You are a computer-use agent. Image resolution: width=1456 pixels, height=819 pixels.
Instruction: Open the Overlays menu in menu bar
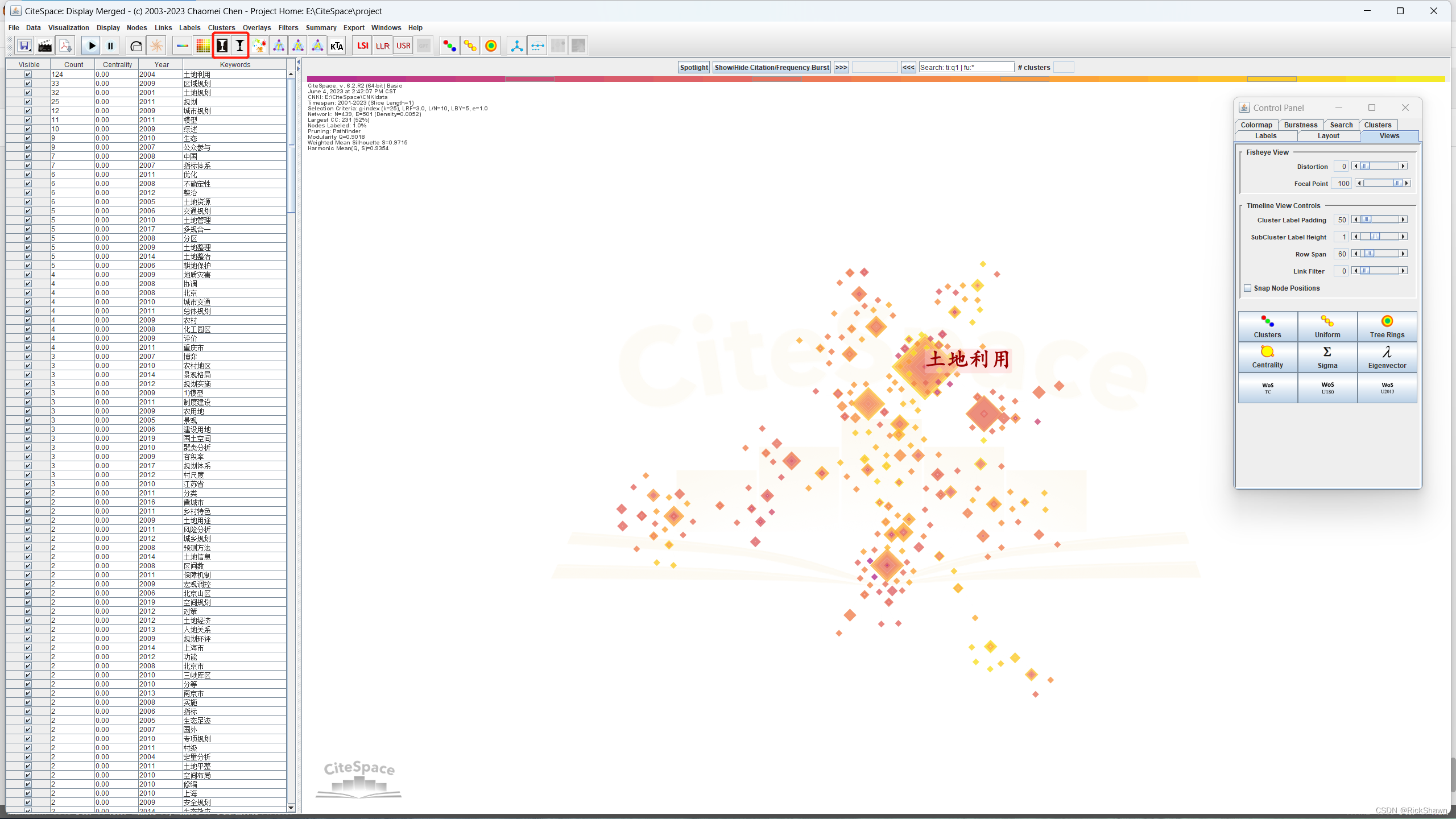pyautogui.click(x=256, y=27)
